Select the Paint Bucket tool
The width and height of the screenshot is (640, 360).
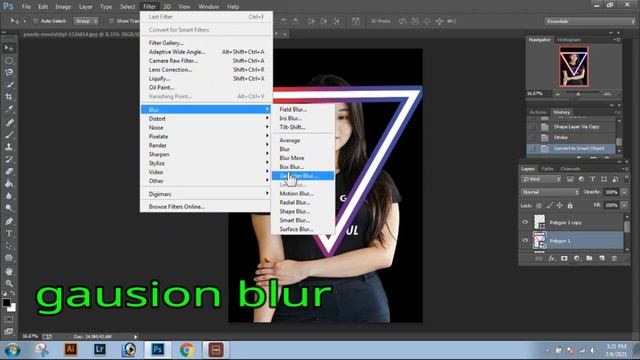point(9,184)
